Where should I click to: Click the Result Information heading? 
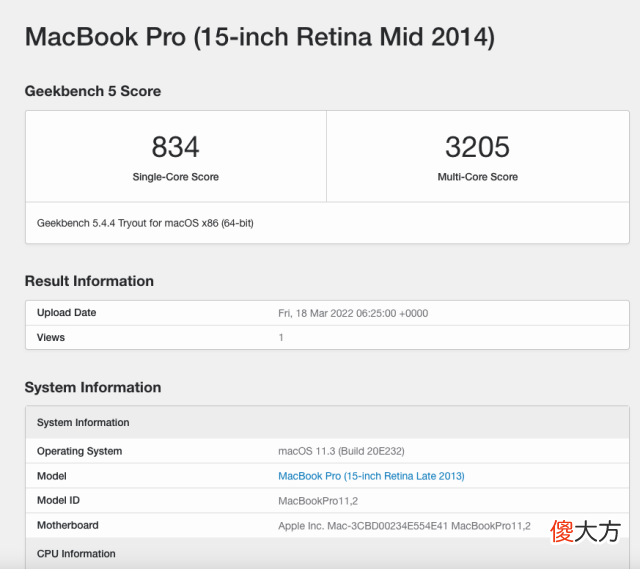click(89, 281)
